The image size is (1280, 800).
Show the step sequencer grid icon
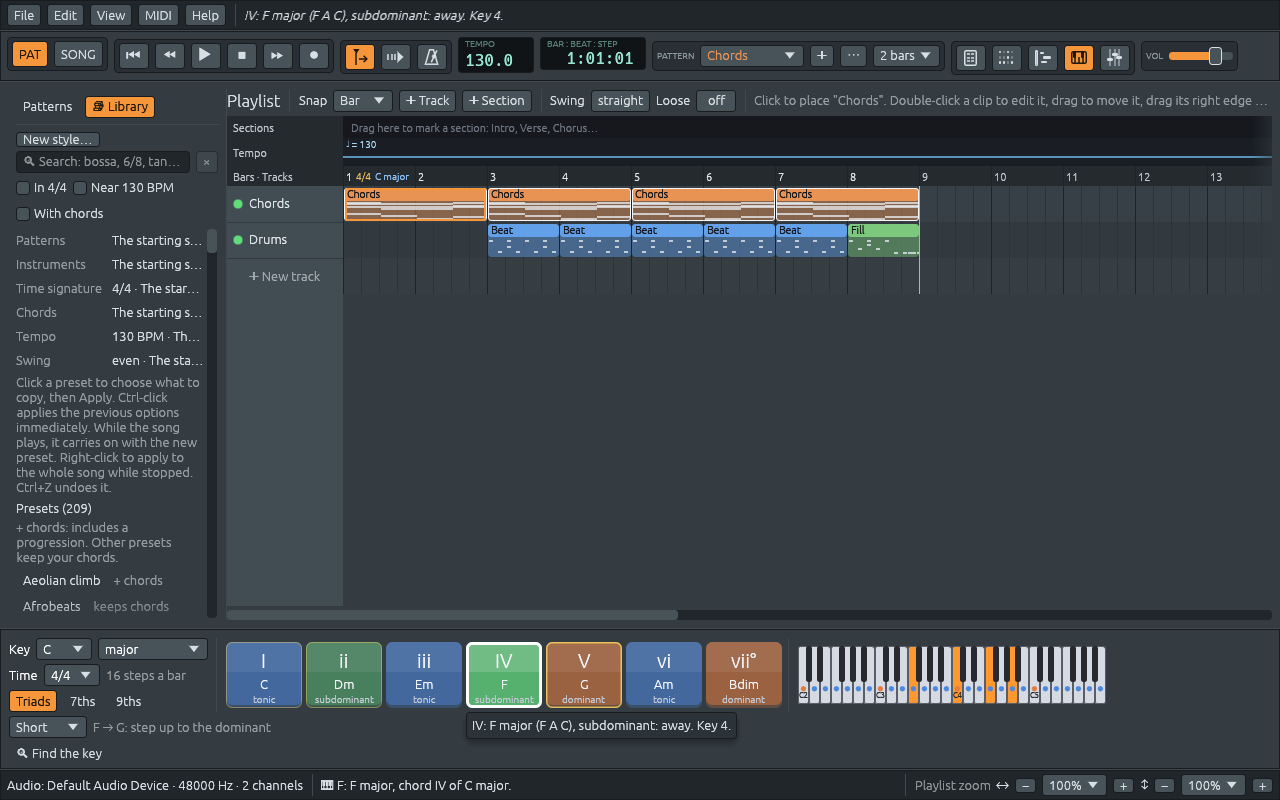pyautogui.click(x=1006, y=57)
